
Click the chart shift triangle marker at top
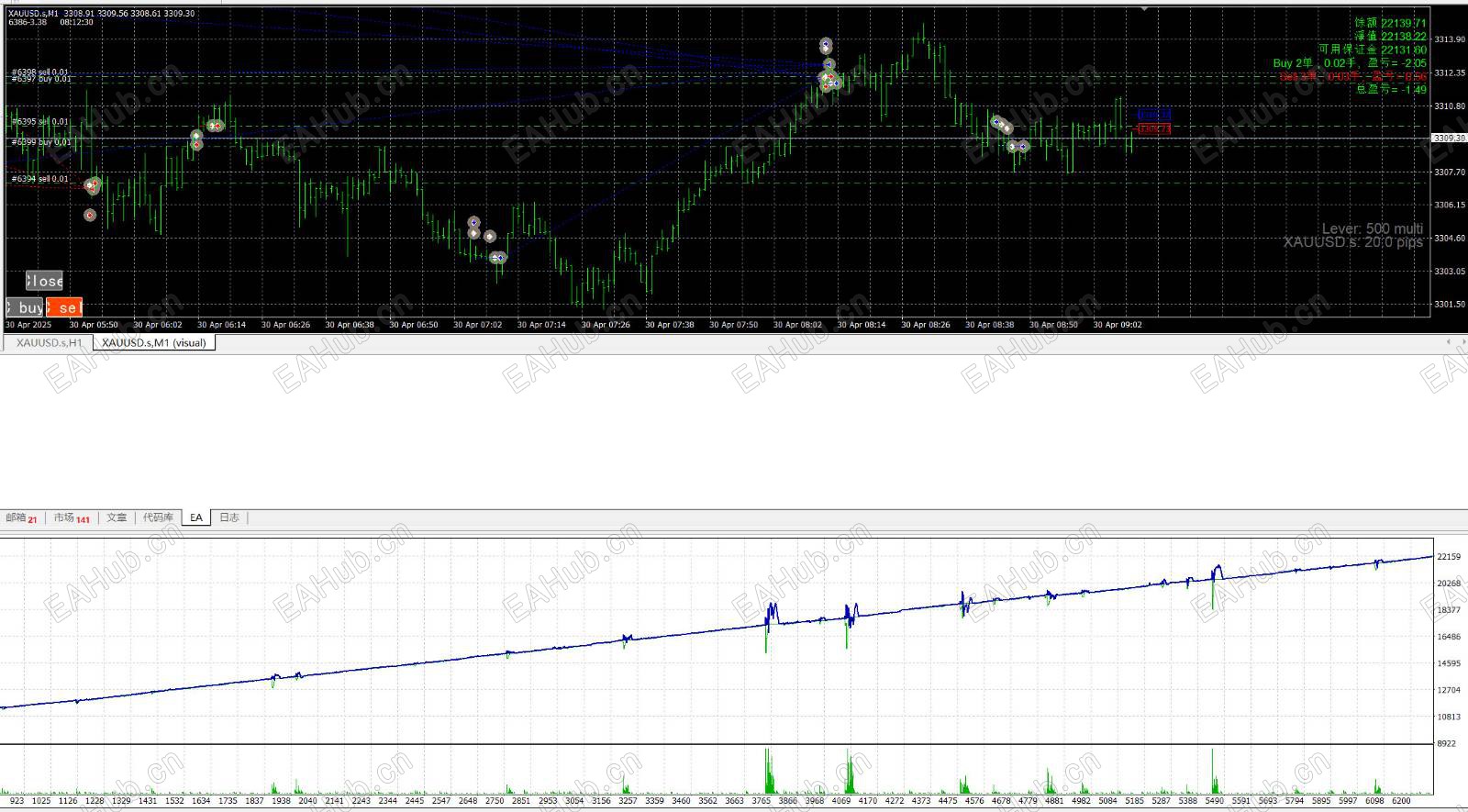1144,8
